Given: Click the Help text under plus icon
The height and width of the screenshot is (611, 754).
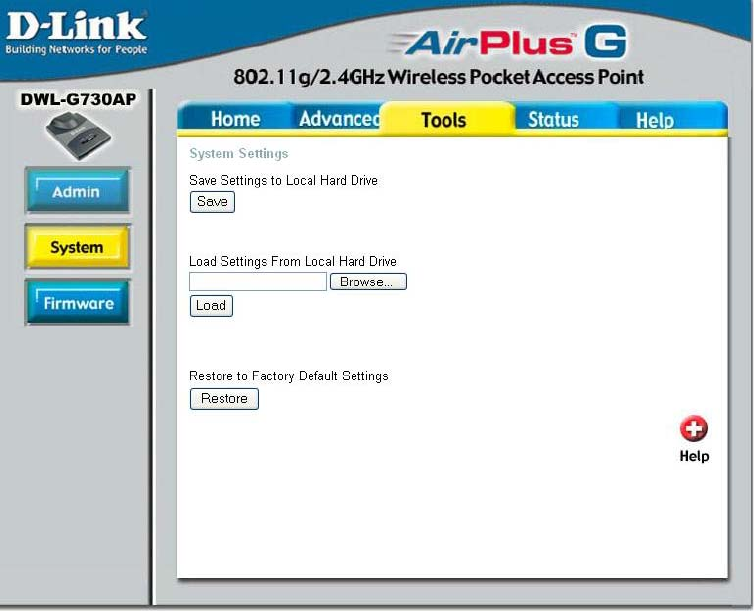Looking at the screenshot, I should pos(694,456).
